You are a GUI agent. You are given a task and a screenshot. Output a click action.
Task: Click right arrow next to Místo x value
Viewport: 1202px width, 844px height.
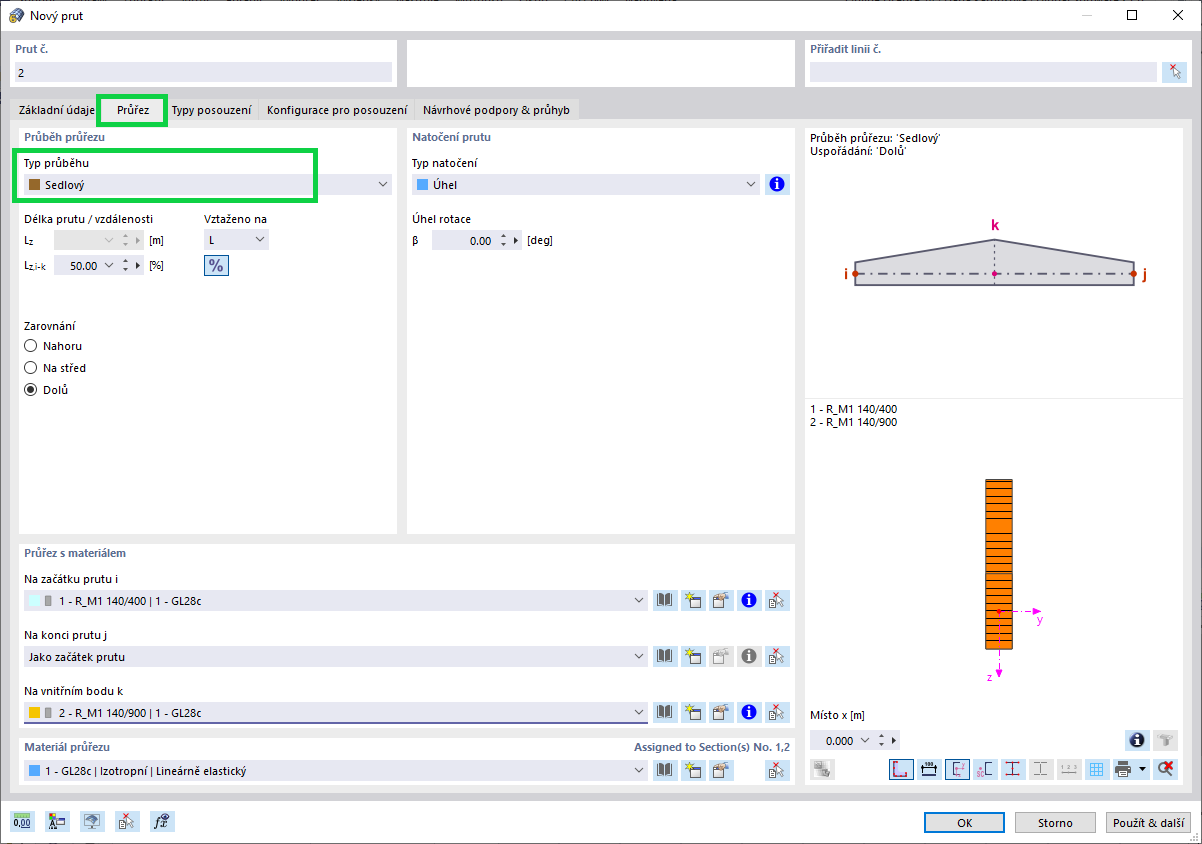[894, 741]
